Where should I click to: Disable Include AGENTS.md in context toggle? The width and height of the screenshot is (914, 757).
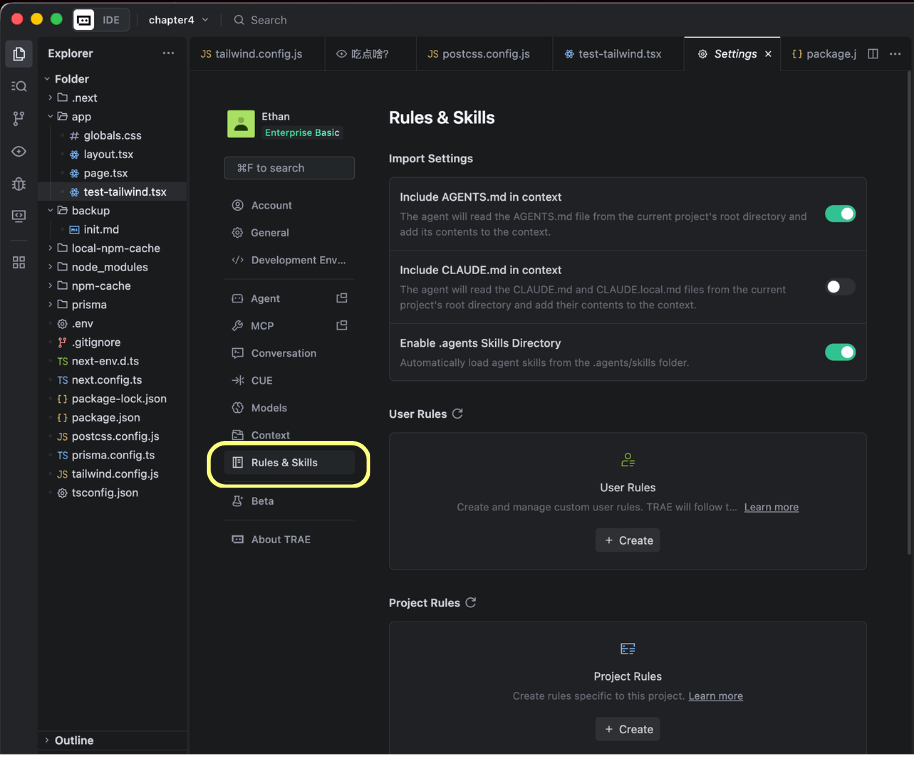click(x=839, y=213)
